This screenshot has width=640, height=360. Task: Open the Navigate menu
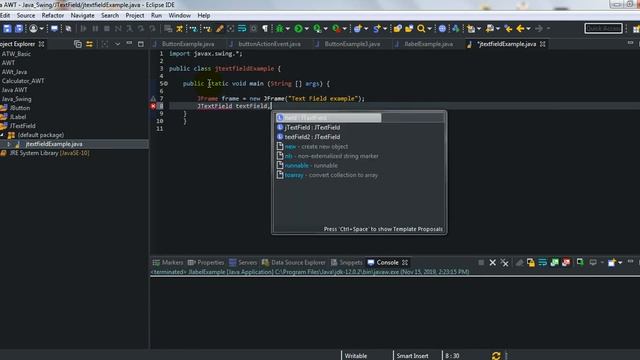(x=82, y=16)
